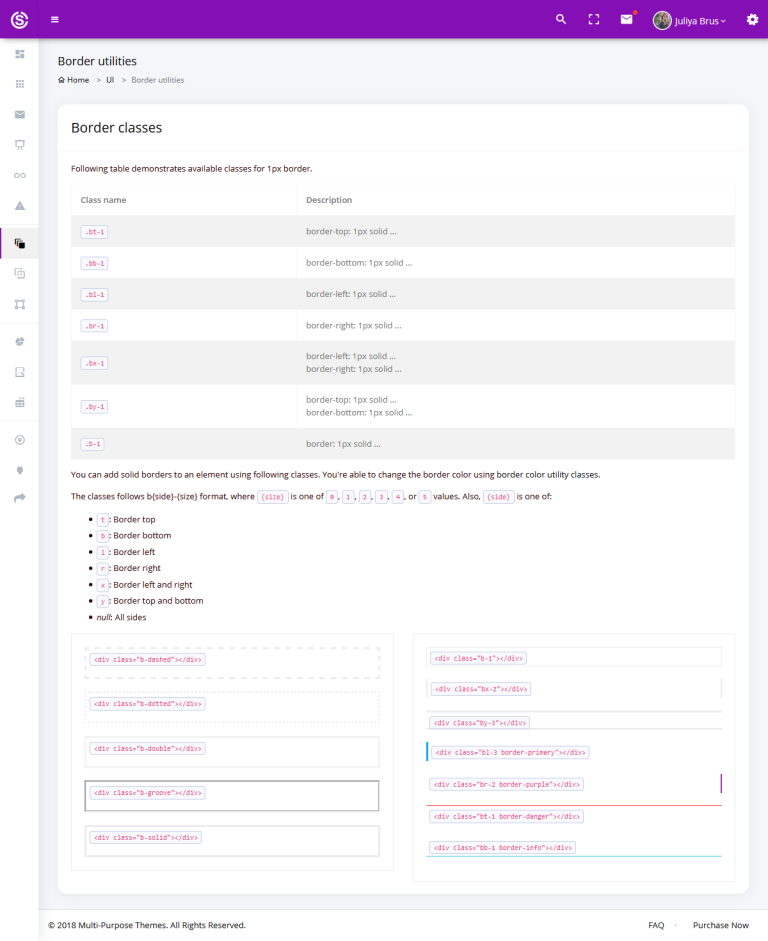The width and height of the screenshot is (768, 941).
Task: Click the mailbox envelope icon in sidebar
Action: click(x=19, y=114)
